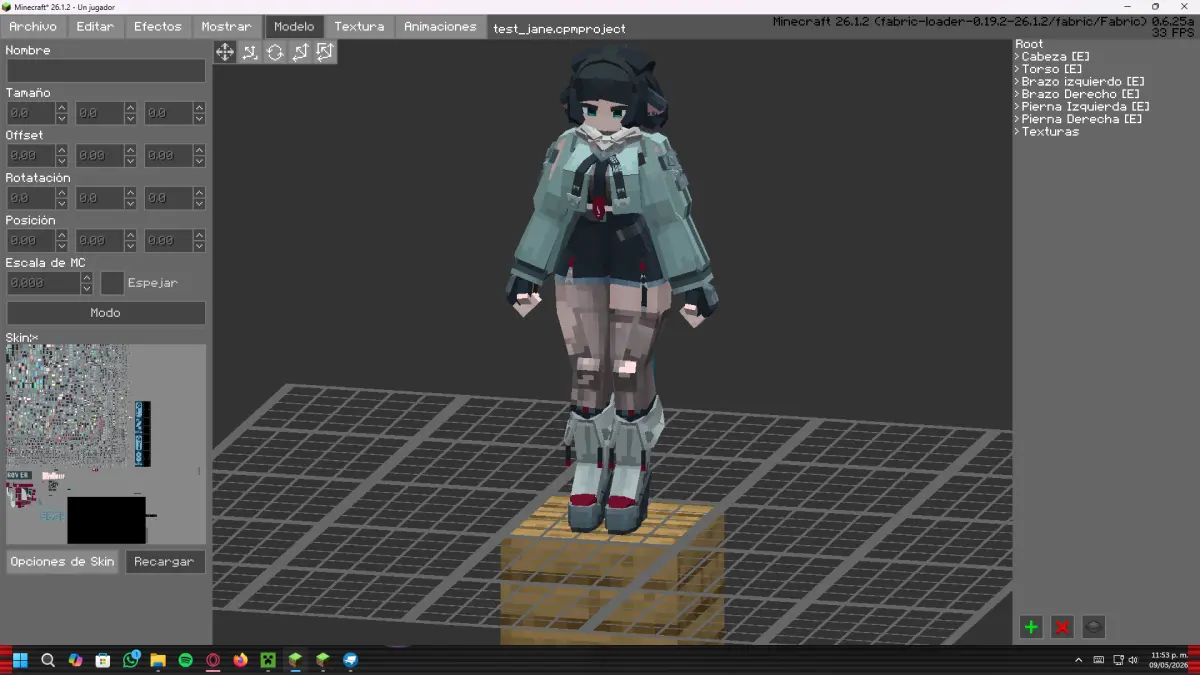Open the network icon in system tray
This screenshot has height=675, width=1200.
[x=1116, y=660]
